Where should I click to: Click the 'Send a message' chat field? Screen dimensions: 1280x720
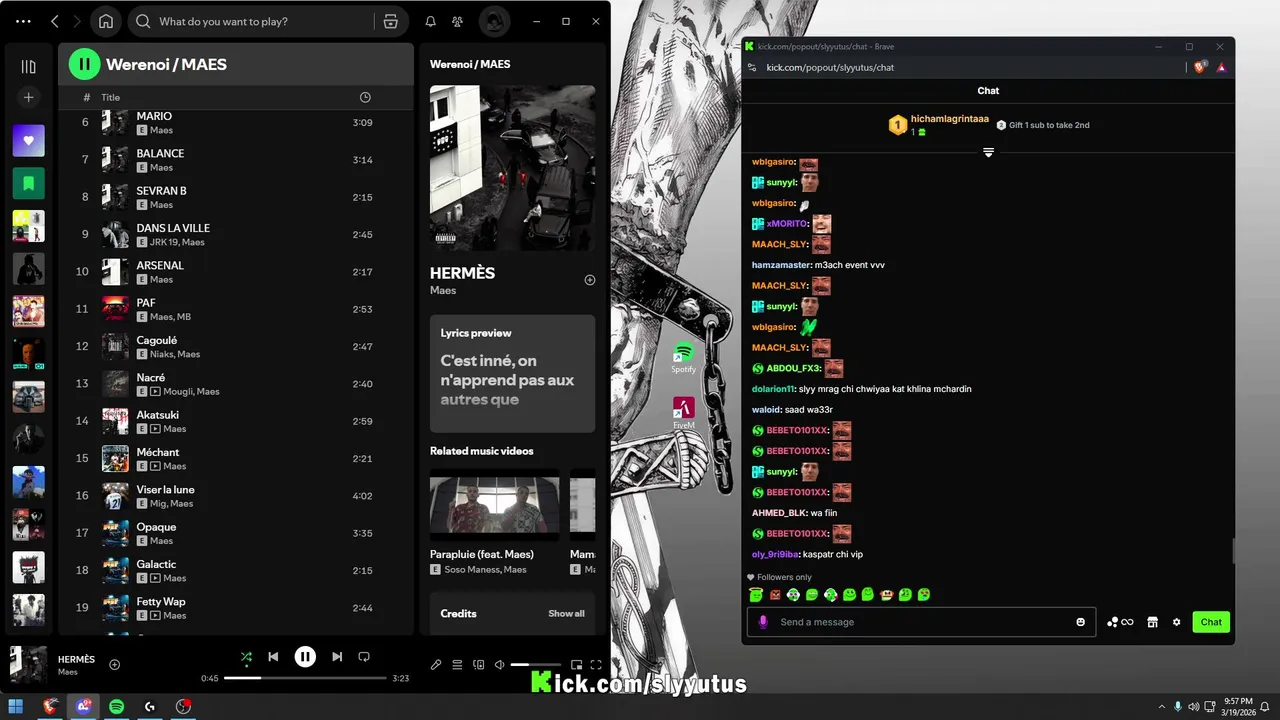(922, 622)
